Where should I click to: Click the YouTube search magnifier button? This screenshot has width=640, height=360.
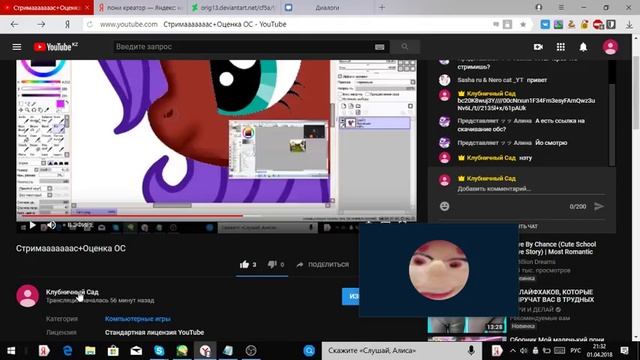[x=404, y=47]
